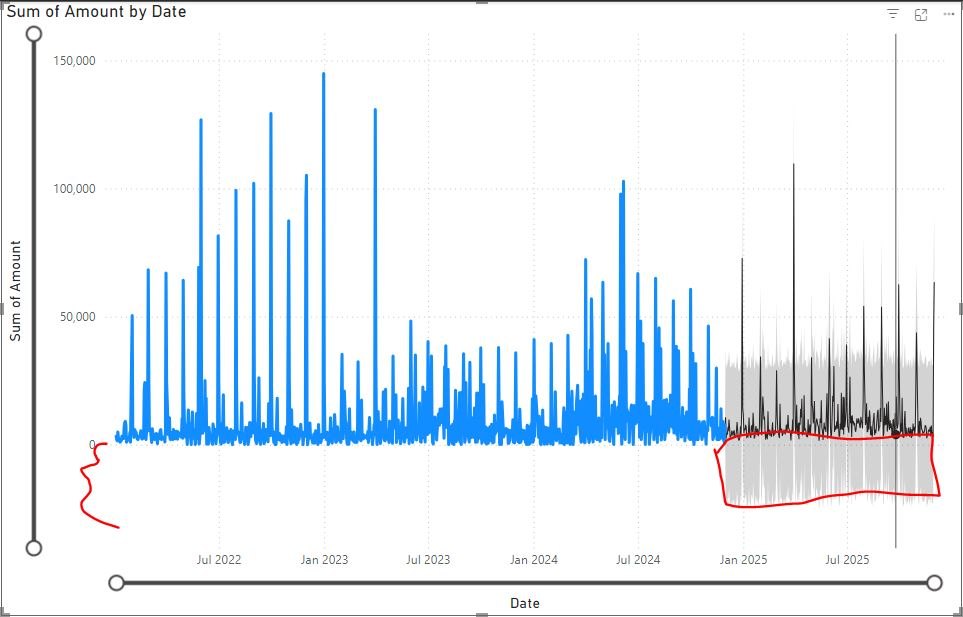Click the right handle of Date zoom slider
This screenshot has width=963, height=617.
[934, 583]
